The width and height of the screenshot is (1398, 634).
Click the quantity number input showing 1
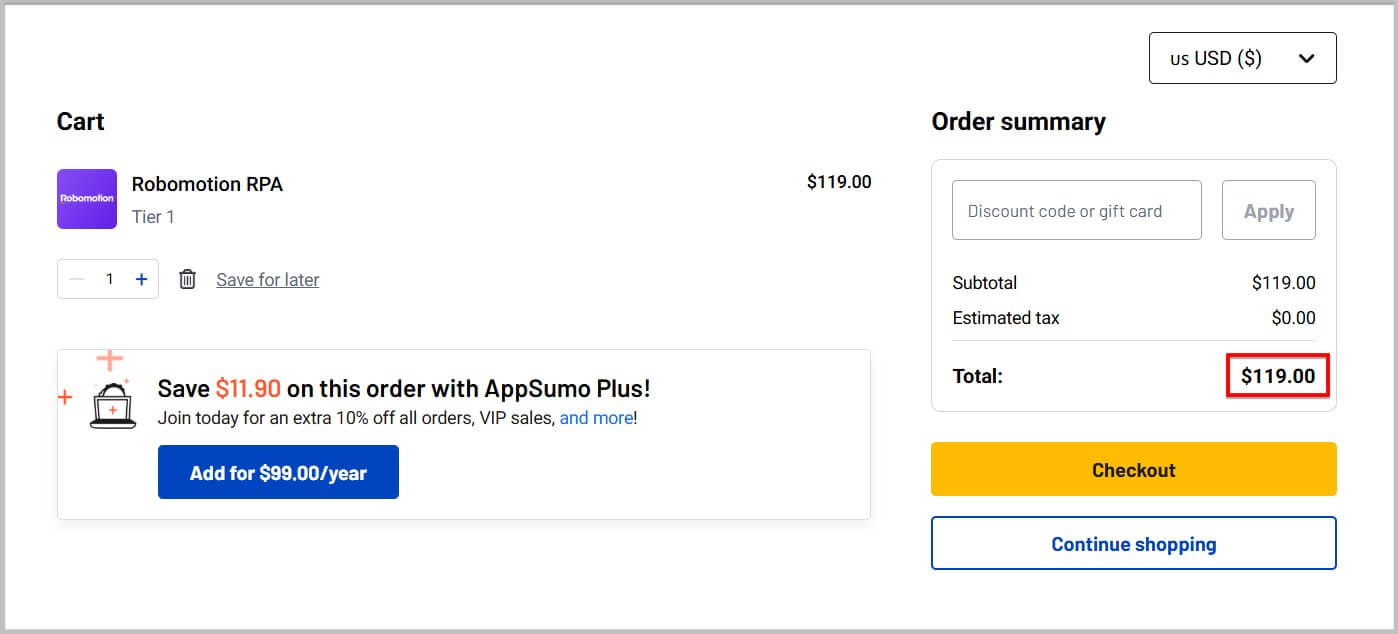click(108, 279)
